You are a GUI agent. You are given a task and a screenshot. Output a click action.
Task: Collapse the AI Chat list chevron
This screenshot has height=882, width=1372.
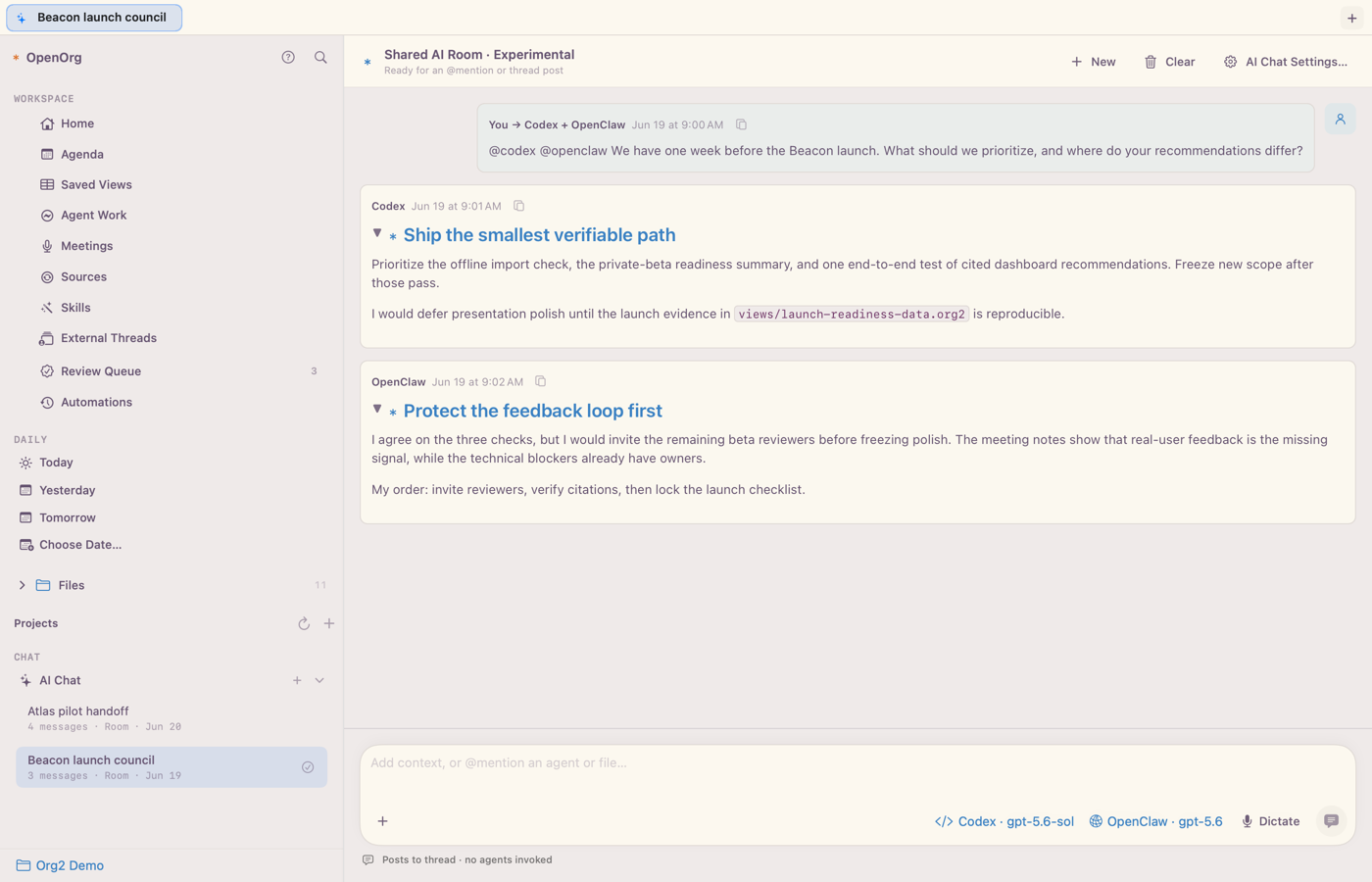[x=319, y=680]
